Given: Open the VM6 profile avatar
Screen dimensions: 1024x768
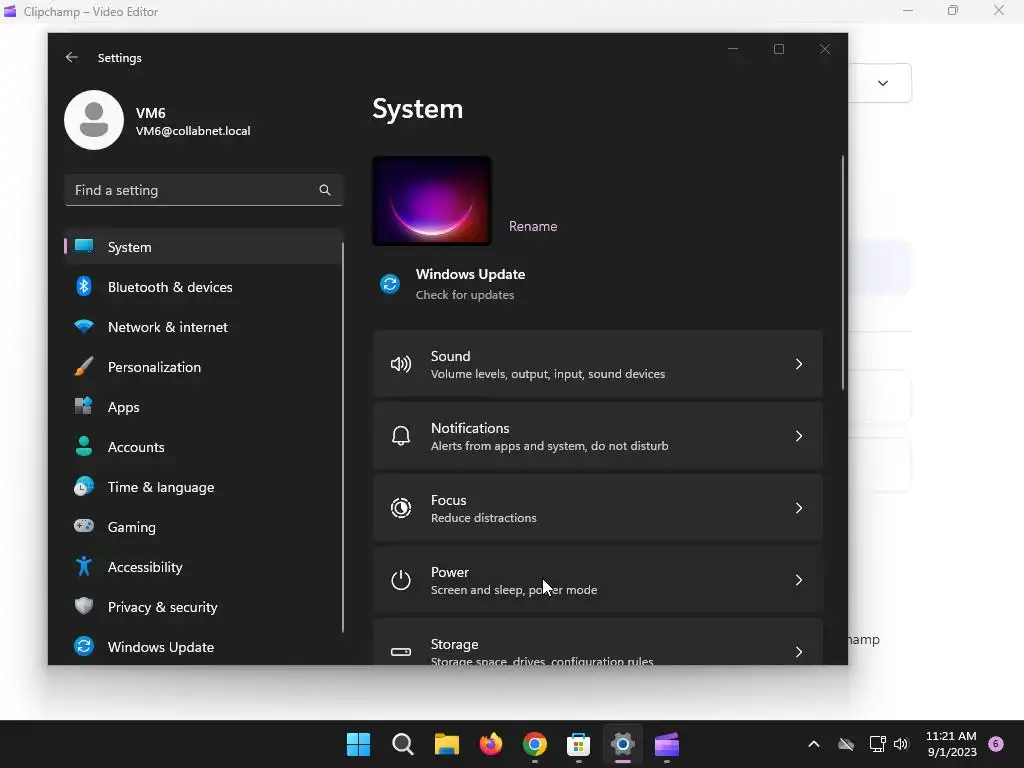Looking at the screenshot, I should [94, 120].
